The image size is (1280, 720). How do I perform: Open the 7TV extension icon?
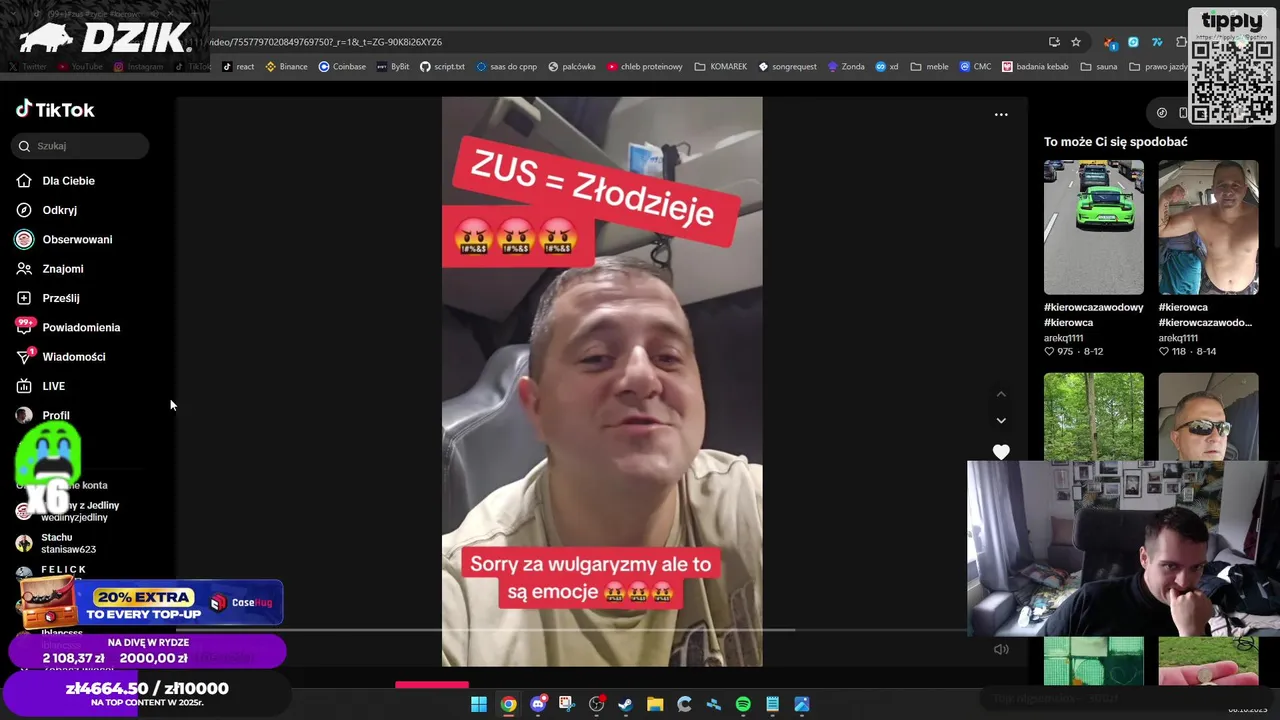pos(1157,42)
